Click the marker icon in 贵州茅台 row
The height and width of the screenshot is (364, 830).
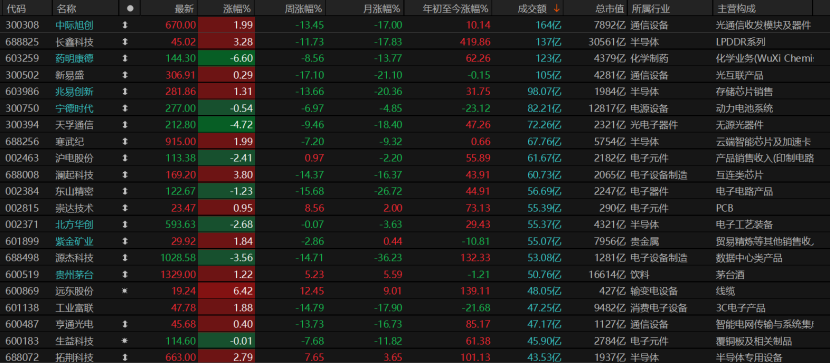[x=125, y=275]
